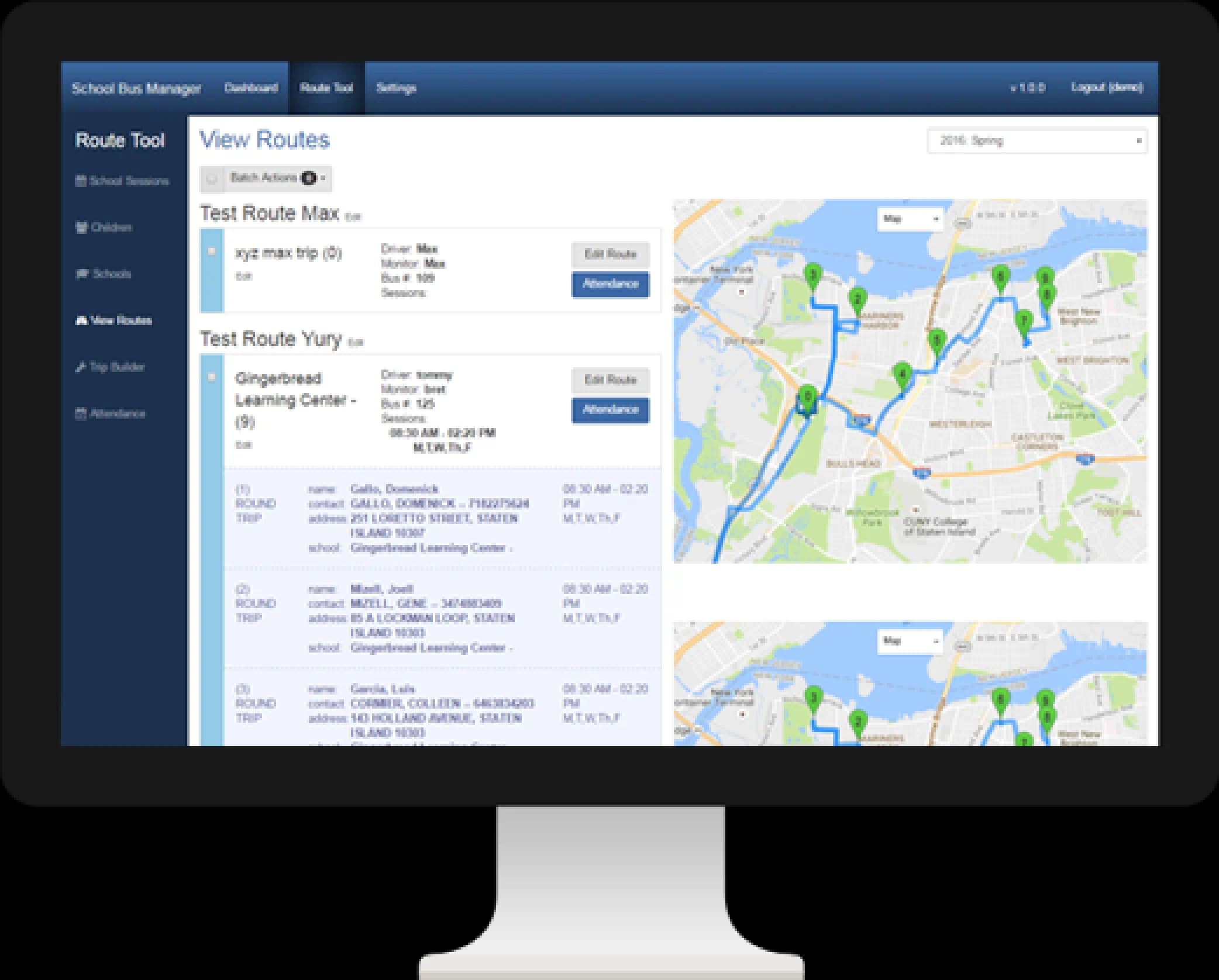Viewport: 1219px width, 980px height.
Task: Click the View Routes bus icon
Action: (x=81, y=320)
